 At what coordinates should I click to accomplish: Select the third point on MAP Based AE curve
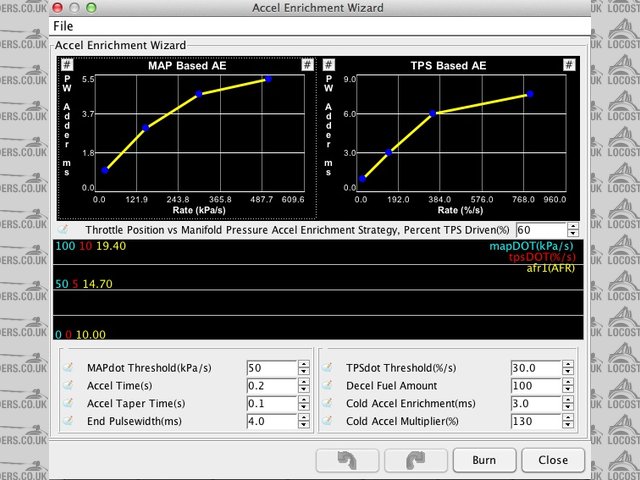(199, 94)
